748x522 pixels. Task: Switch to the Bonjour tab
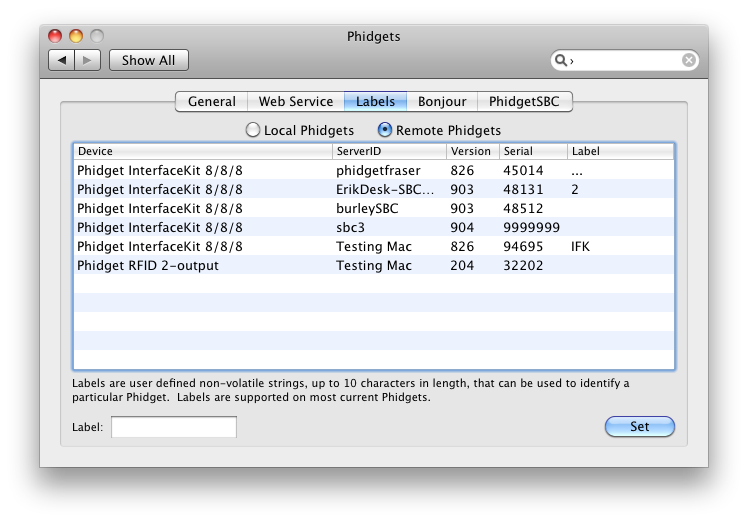(x=442, y=101)
